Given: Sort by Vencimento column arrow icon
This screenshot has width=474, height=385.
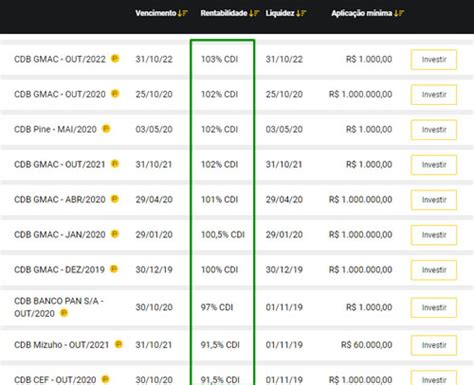Looking at the screenshot, I should point(183,13).
